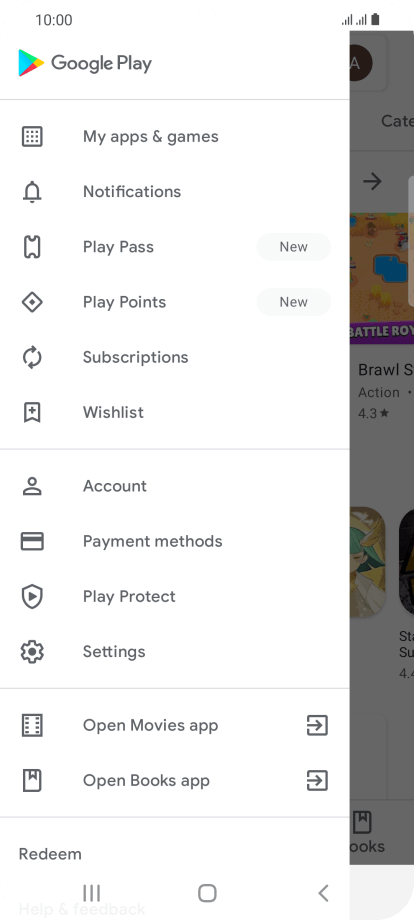This screenshot has width=414, height=920.
Task: Tap the Notifications bell icon
Action: click(x=32, y=192)
